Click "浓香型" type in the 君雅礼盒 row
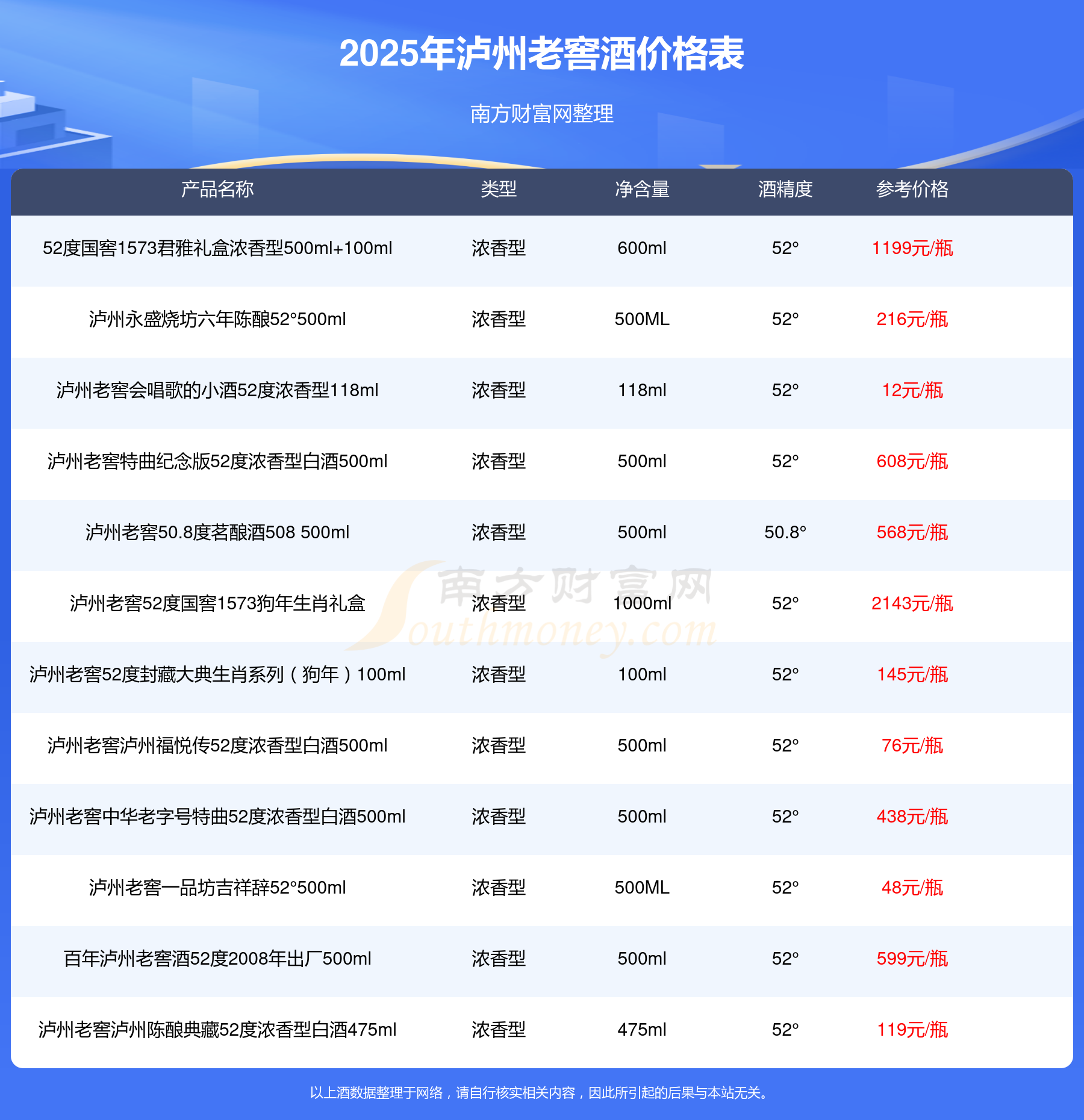Viewport: 1084px width, 1120px height. pos(499,248)
